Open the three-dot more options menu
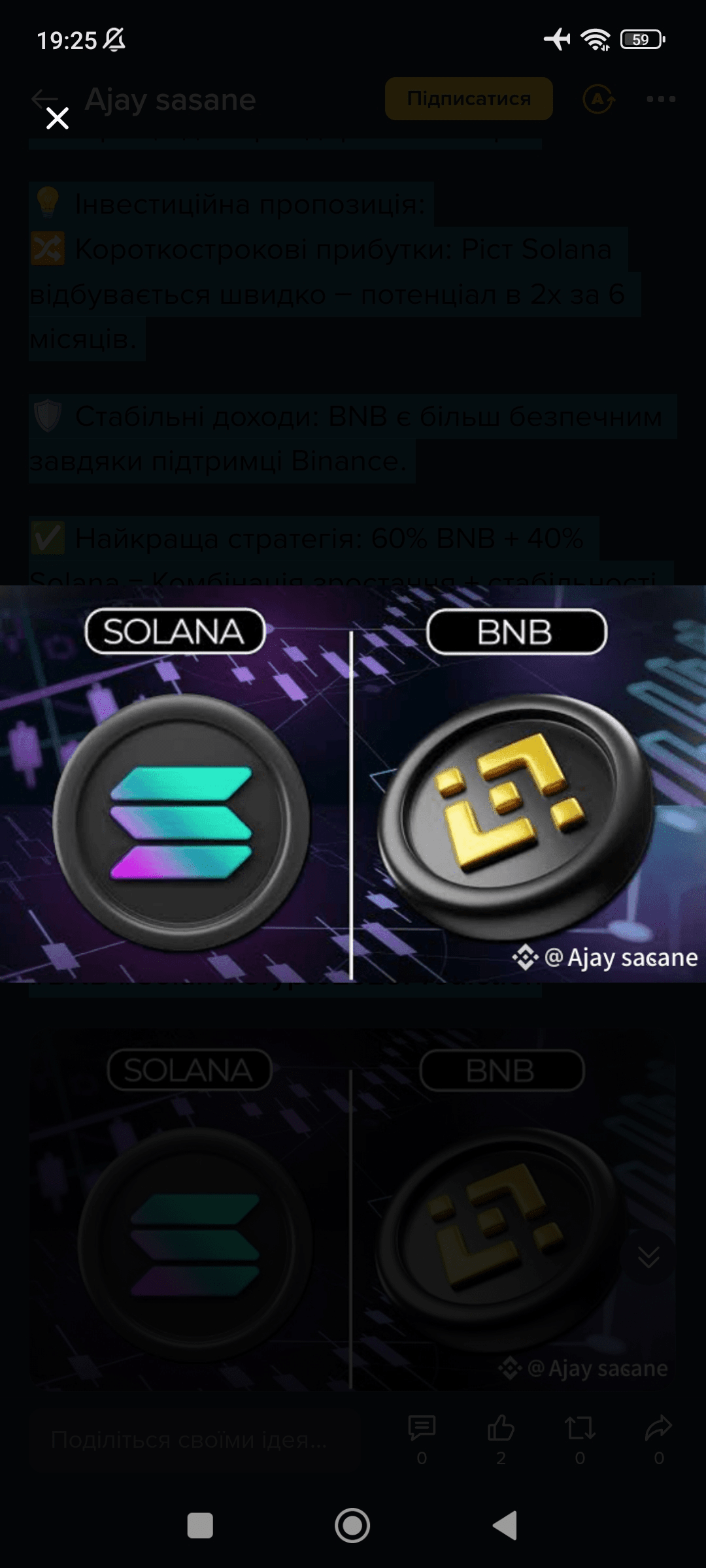The image size is (706, 1568). pyautogui.click(x=661, y=99)
